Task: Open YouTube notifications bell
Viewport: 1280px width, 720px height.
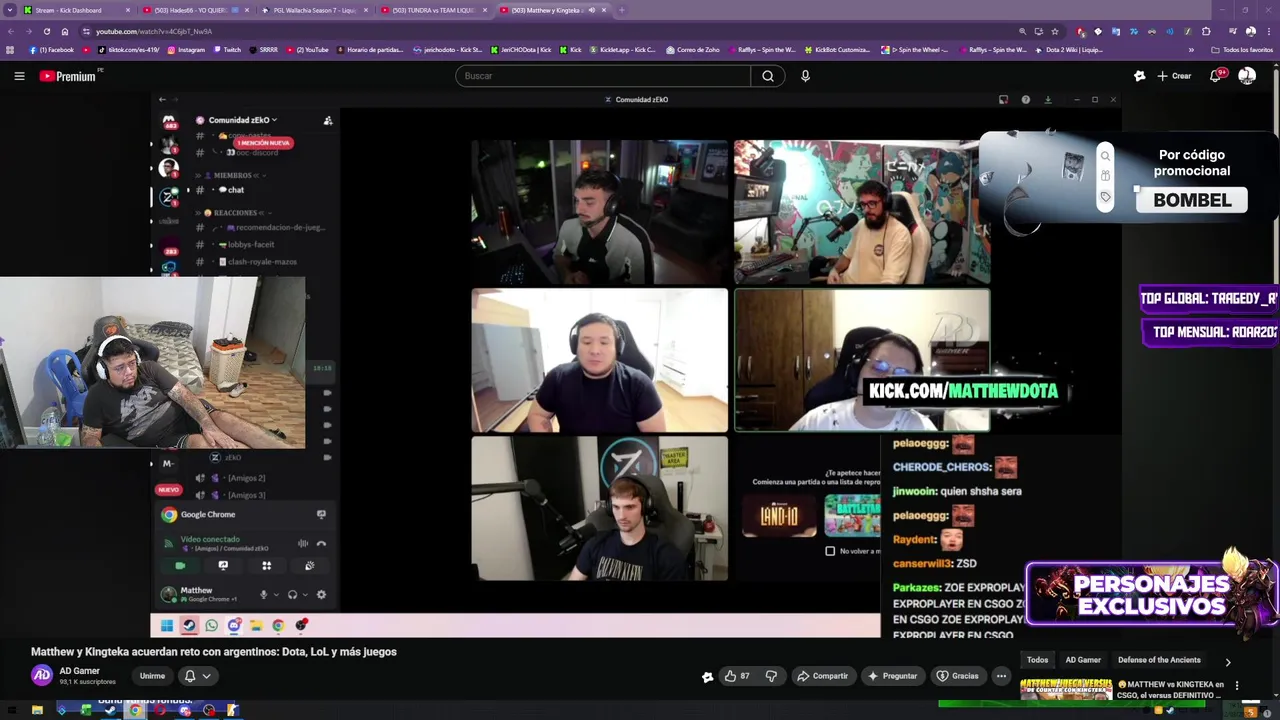Action: [x=1216, y=76]
